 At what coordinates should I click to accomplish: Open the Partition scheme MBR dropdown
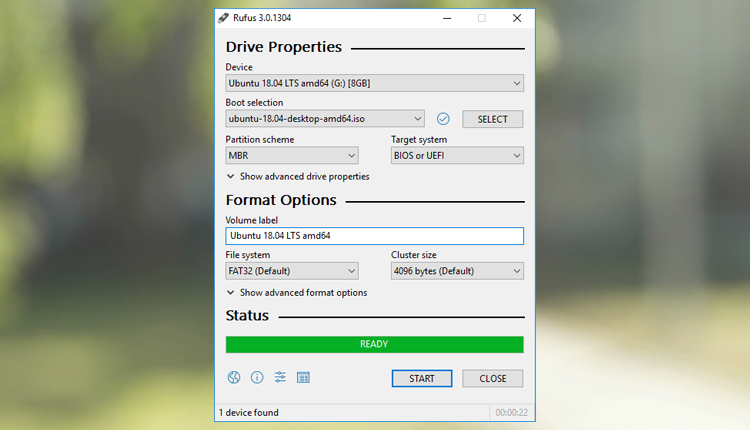click(x=292, y=155)
